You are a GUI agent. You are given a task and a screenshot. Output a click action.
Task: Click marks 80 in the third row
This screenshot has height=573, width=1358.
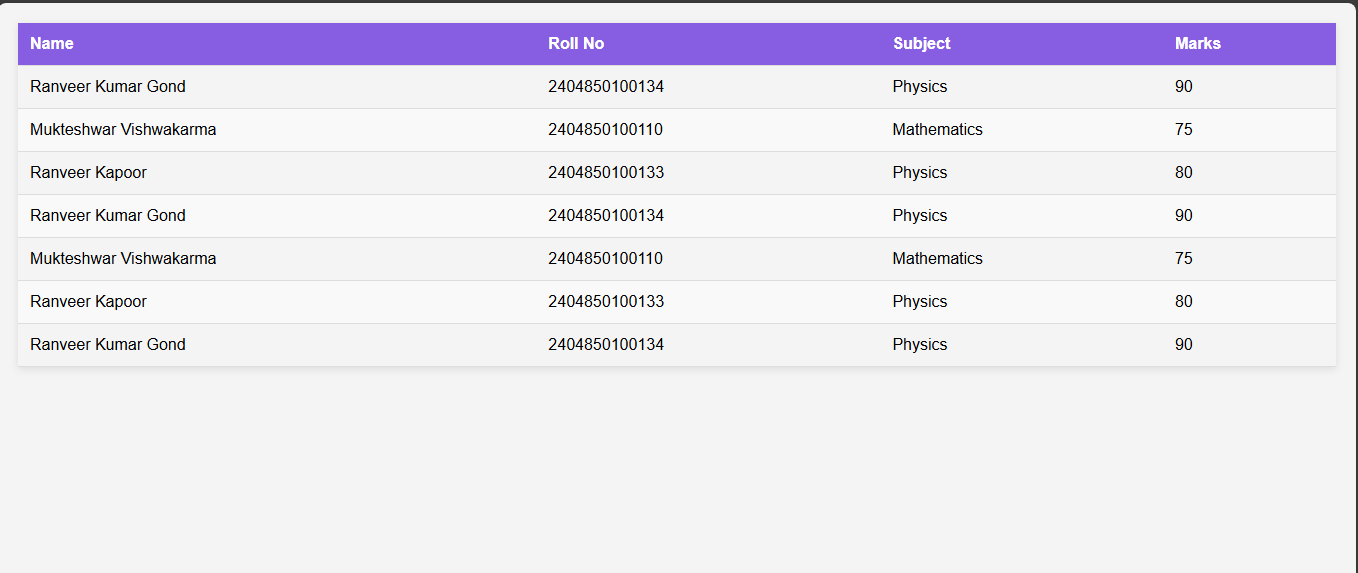point(1183,173)
